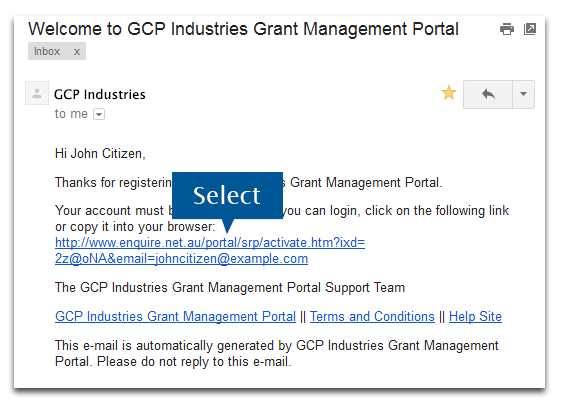Open the more options dropdown beside reply
Screen dimensions: 566x407
point(523,95)
